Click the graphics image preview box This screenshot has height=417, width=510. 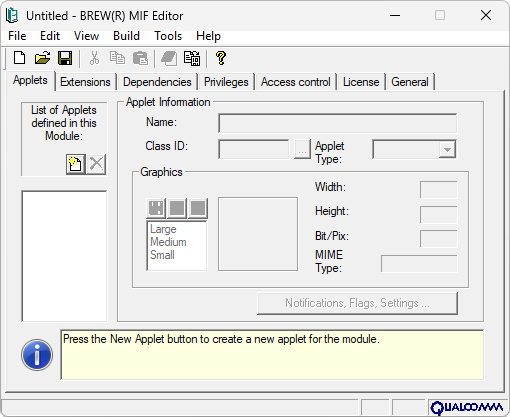(x=258, y=234)
